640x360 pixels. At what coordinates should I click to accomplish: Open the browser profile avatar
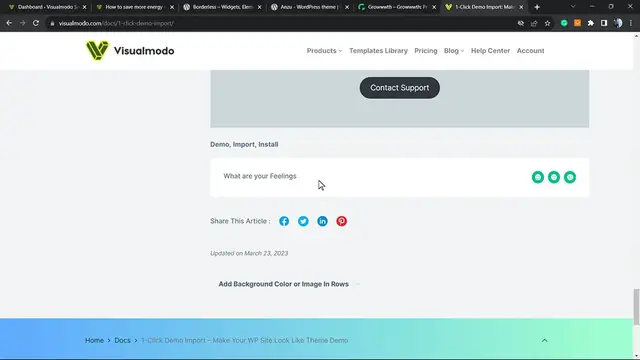coord(618,23)
